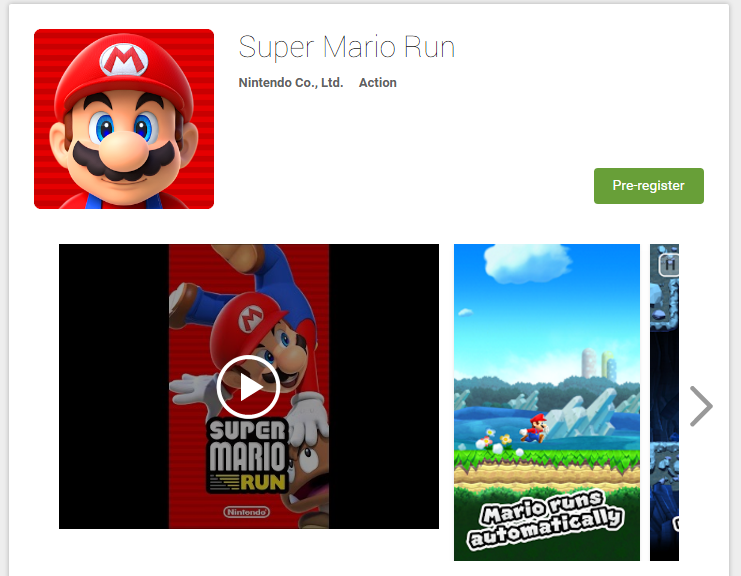Click the pause icon in the cave screenshot
This screenshot has width=741, height=576.
(x=669, y=265)
